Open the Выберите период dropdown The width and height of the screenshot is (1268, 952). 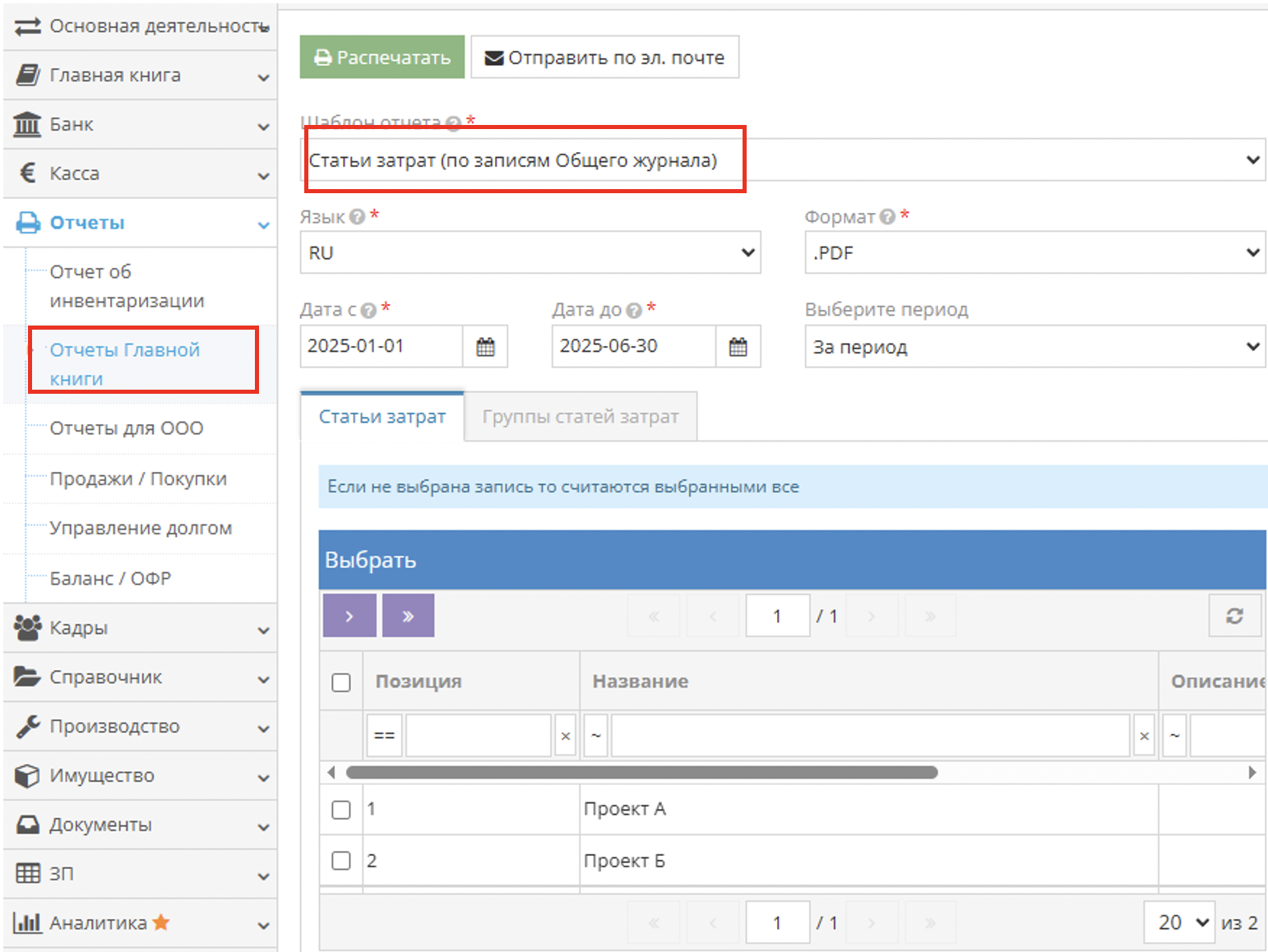(x=1034, y=347)
